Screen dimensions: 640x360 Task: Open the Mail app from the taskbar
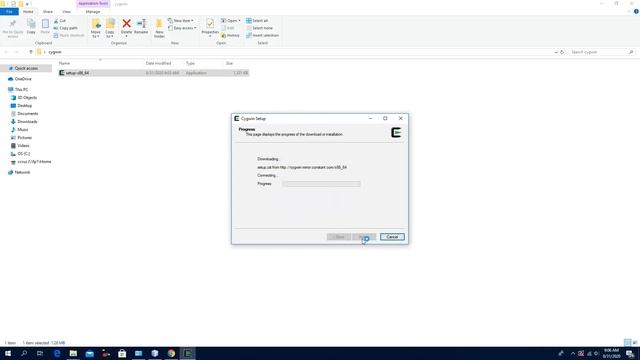click(x=89, y=353)
